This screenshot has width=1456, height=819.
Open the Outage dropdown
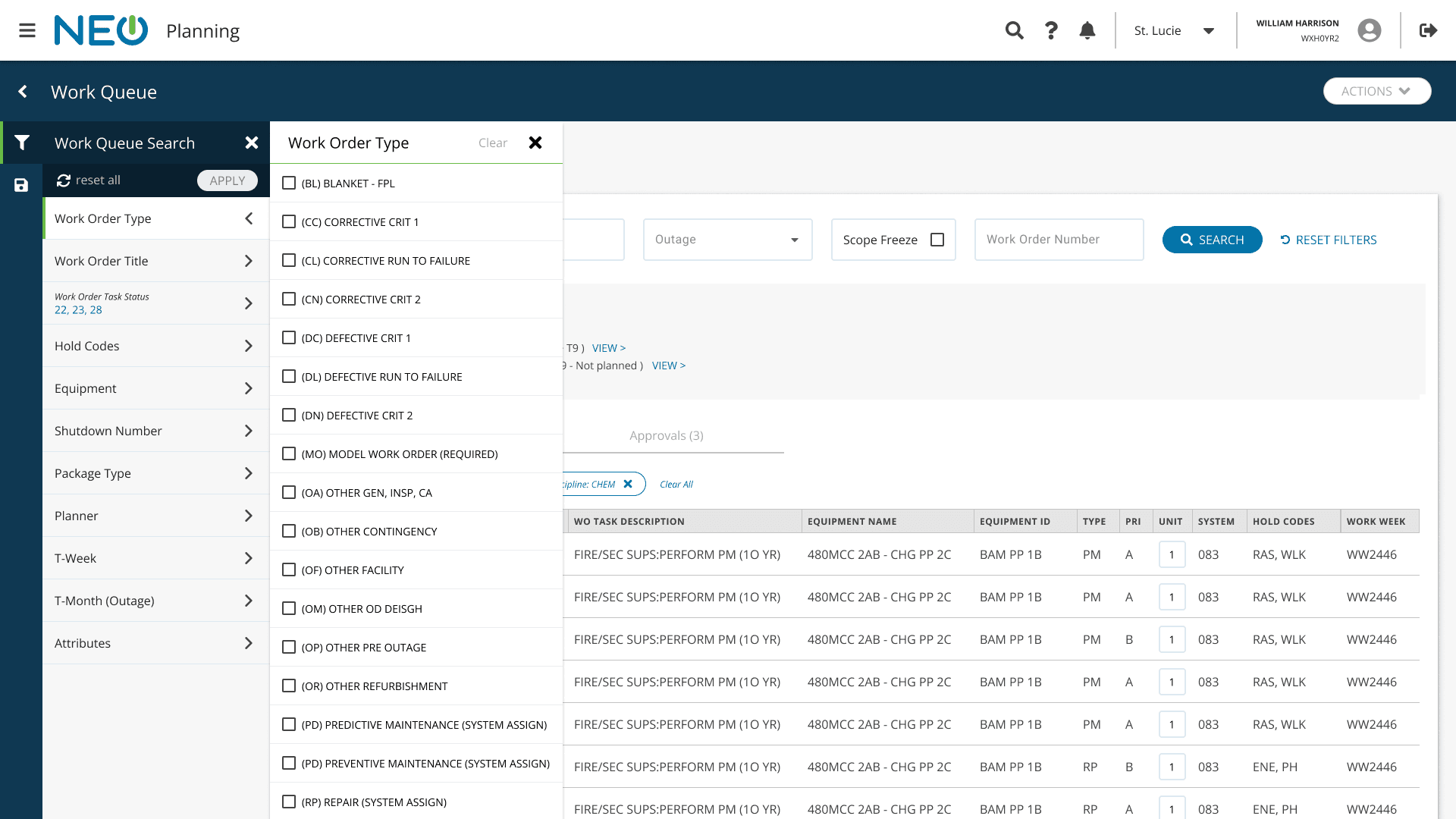click(727, 240)
